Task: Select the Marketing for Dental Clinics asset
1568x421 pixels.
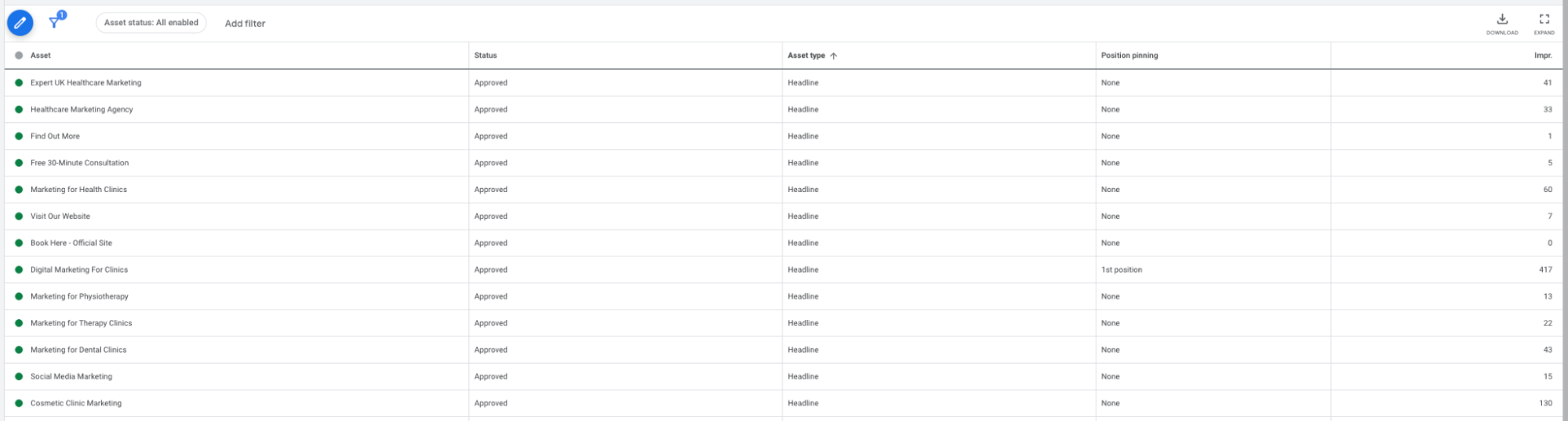Action: (78, 349)
